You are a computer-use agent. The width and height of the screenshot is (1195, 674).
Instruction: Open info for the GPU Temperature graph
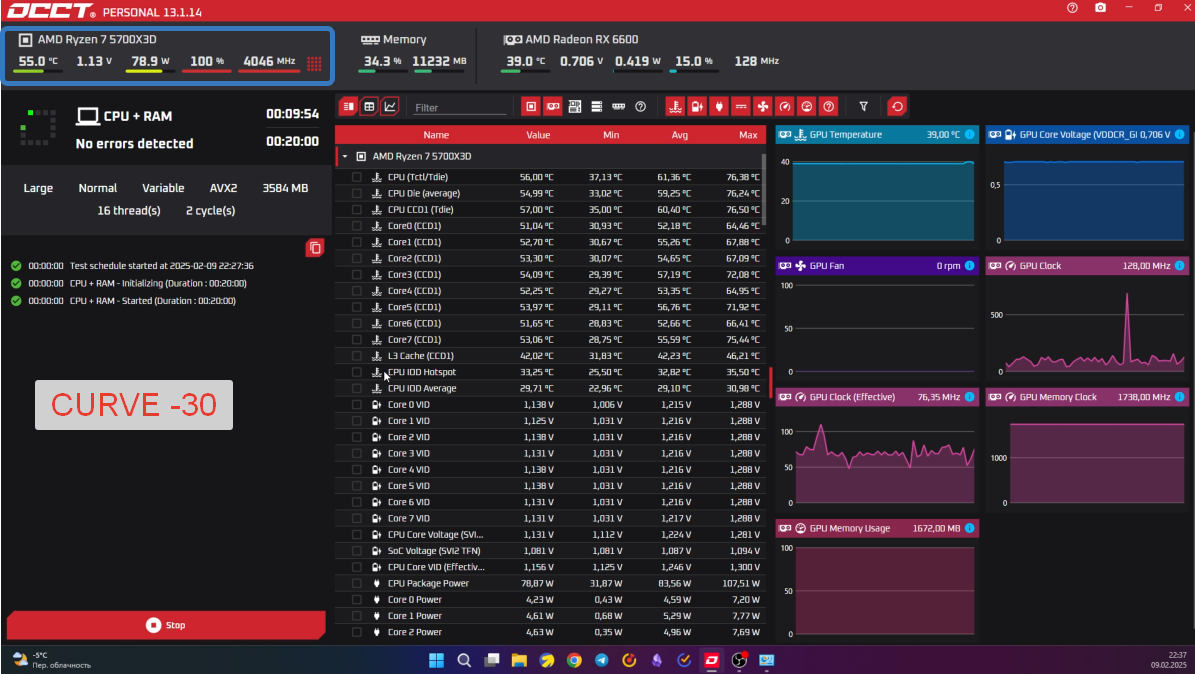tap(969, 134)
